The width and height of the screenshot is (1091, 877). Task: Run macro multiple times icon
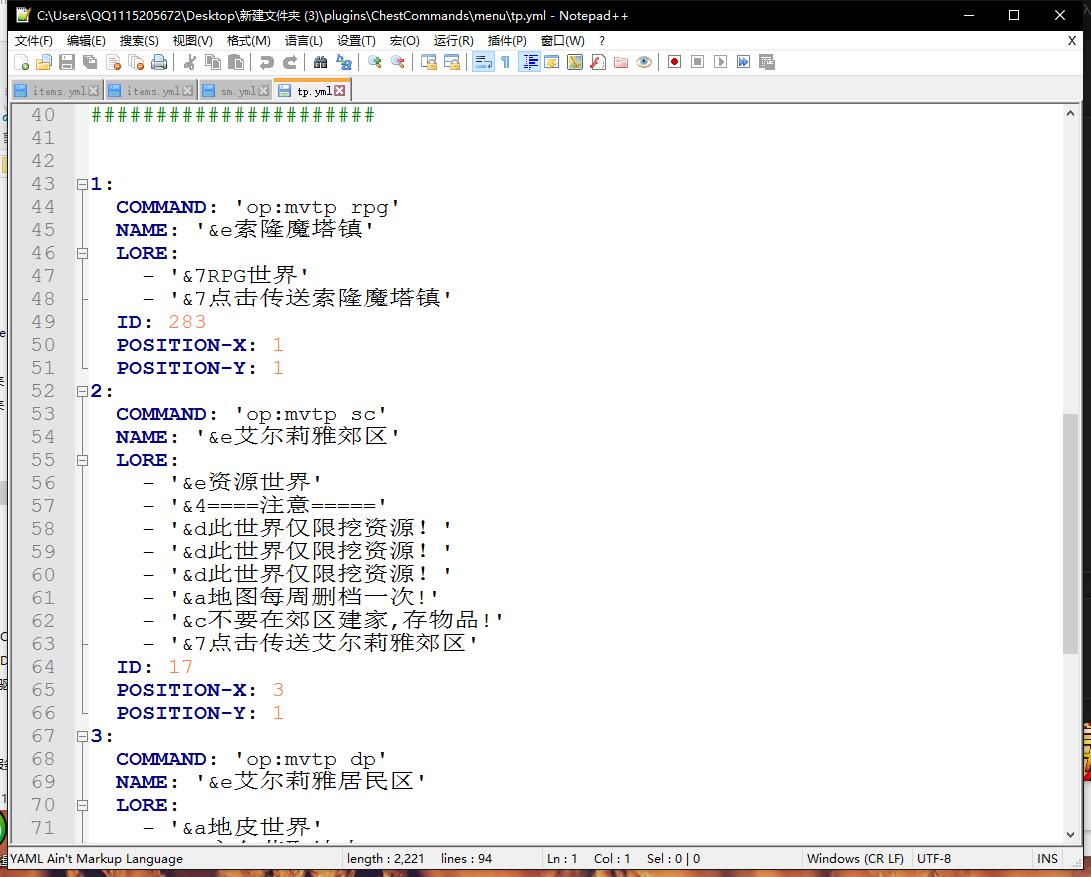coord(743,63)
